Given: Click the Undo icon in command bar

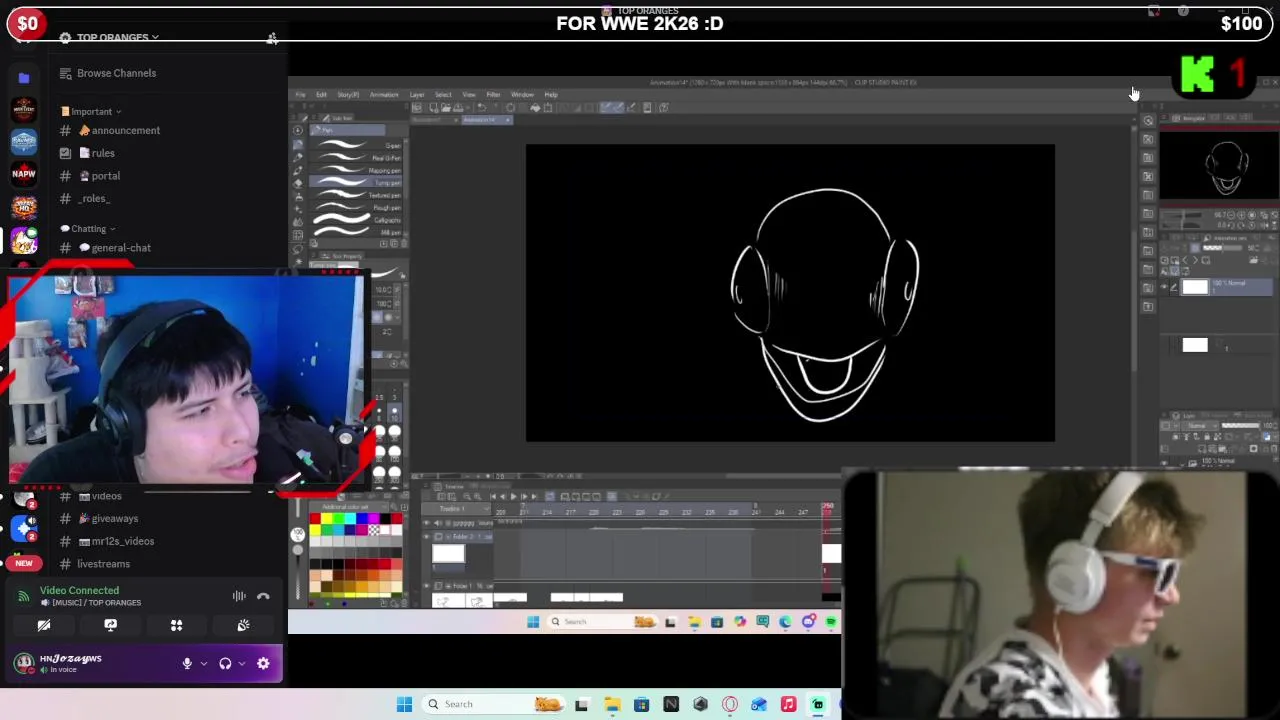Looking at the screenshot, I should coord(481,108).
